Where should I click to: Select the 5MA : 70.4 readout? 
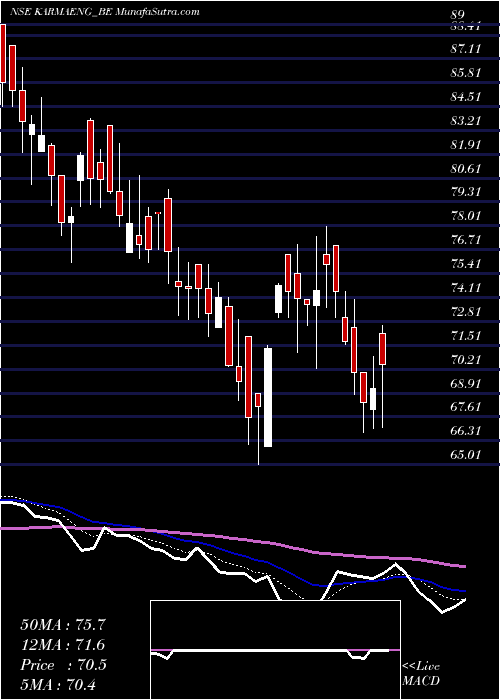click(59, 684)
